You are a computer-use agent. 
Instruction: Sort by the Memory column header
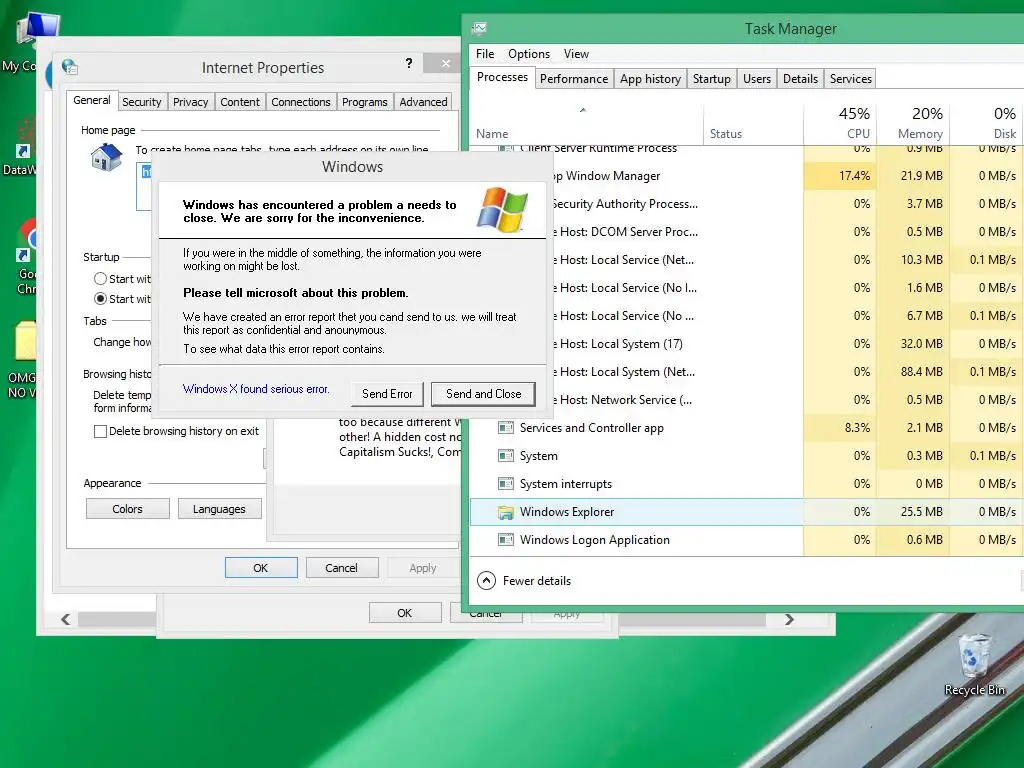tap(912, 123)
